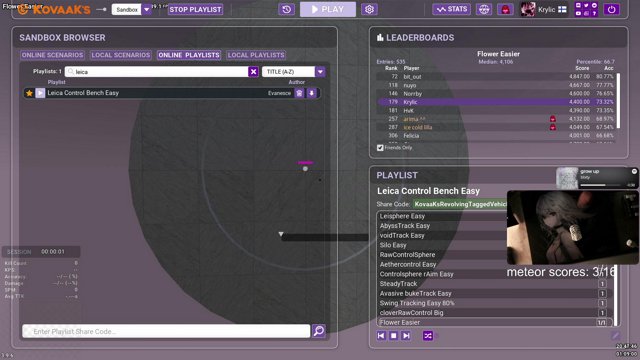640x360 pixels.
Task: Click red badge beside ice cold lilla entry
Action: pos(553,127)
